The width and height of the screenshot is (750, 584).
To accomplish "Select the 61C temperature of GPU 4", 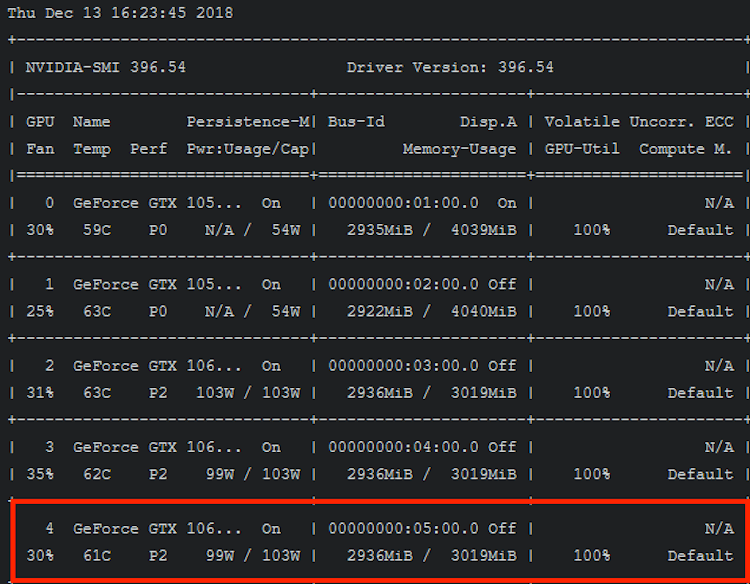I will [x=96, y=556].
